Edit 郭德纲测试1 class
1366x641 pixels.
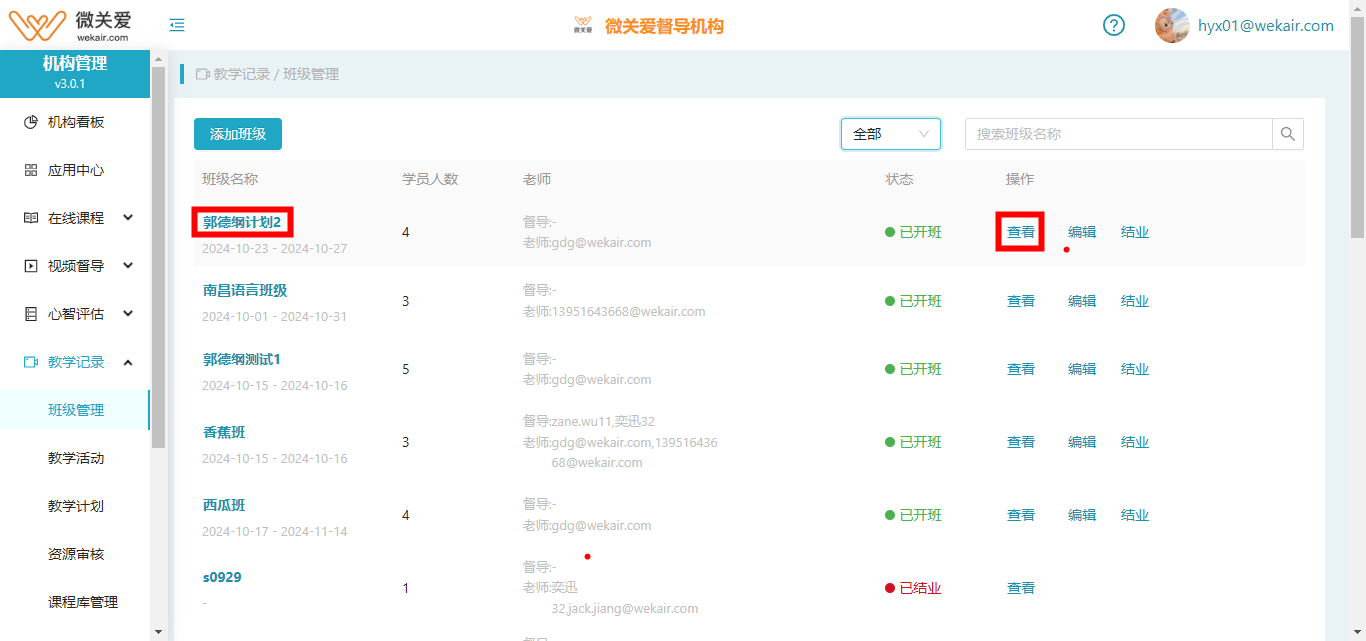(x=1082, y=369)
